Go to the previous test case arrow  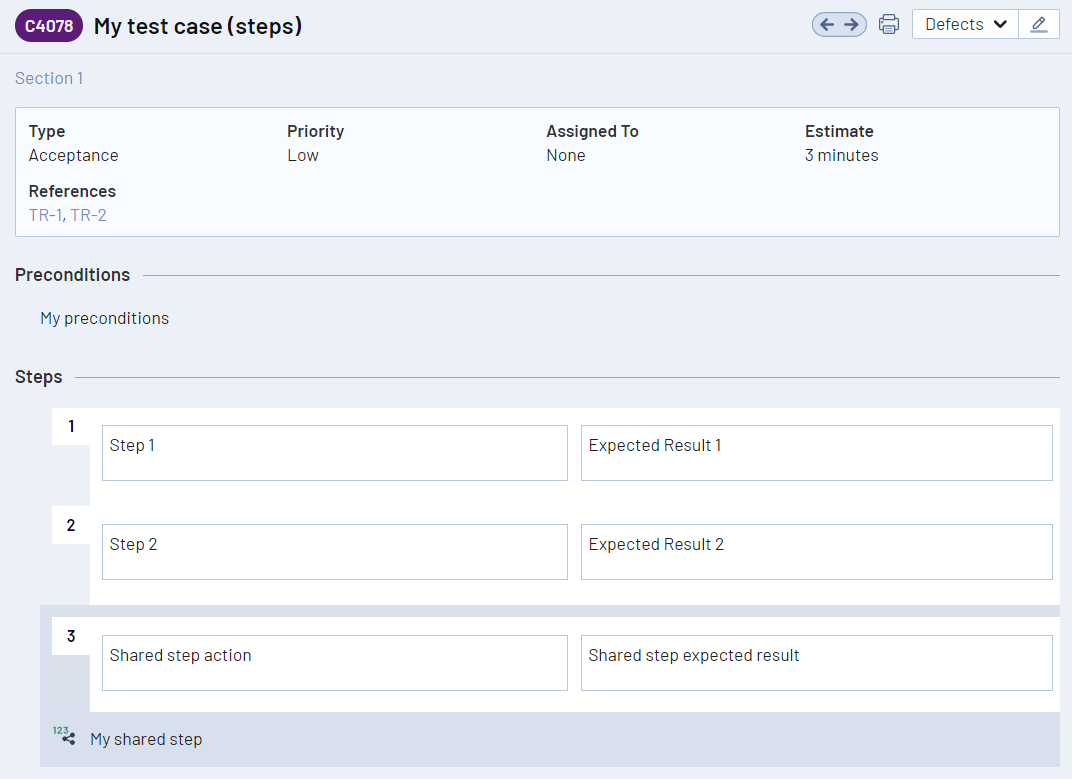tap(827, 25)
